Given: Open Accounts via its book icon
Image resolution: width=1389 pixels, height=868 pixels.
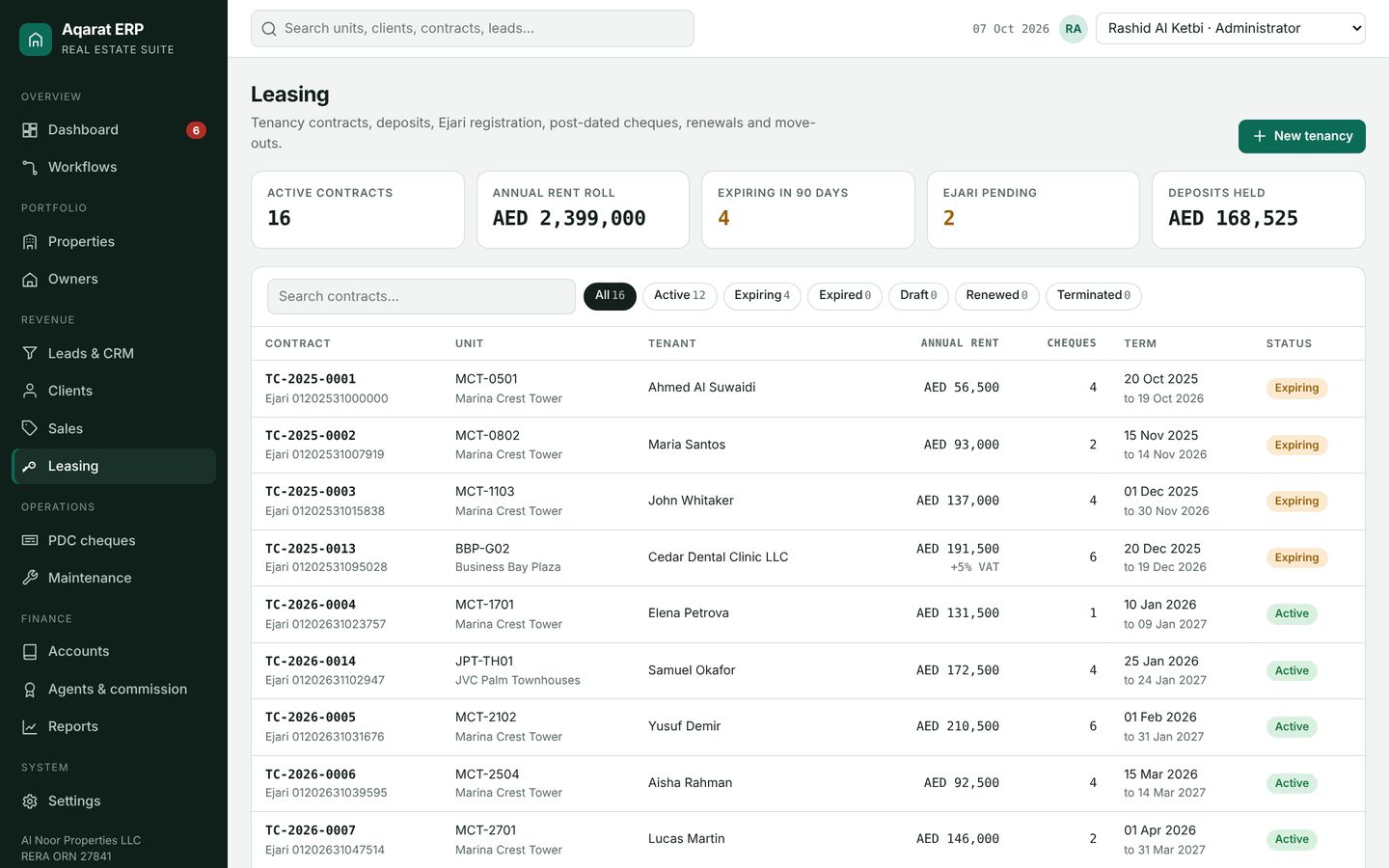Looking at the screenshot, I should [30, 652].
